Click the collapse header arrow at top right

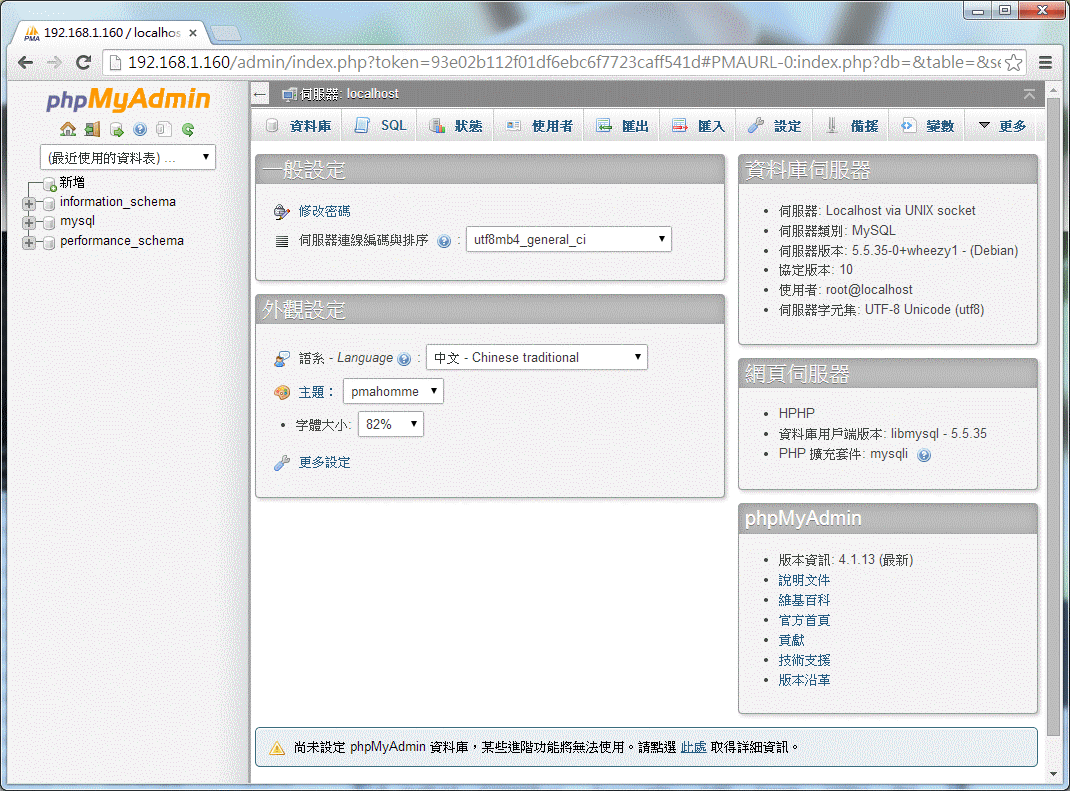1029,94
